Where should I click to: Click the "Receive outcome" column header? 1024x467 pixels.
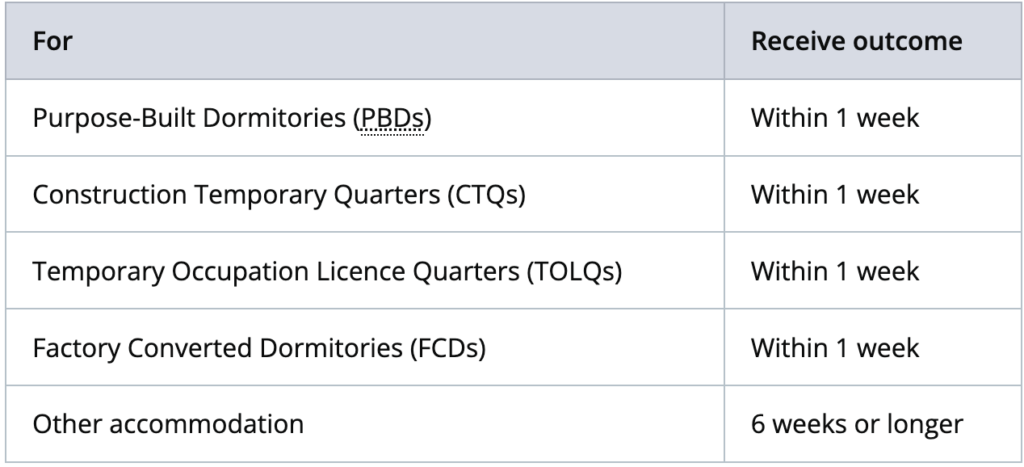pos(856,41)
